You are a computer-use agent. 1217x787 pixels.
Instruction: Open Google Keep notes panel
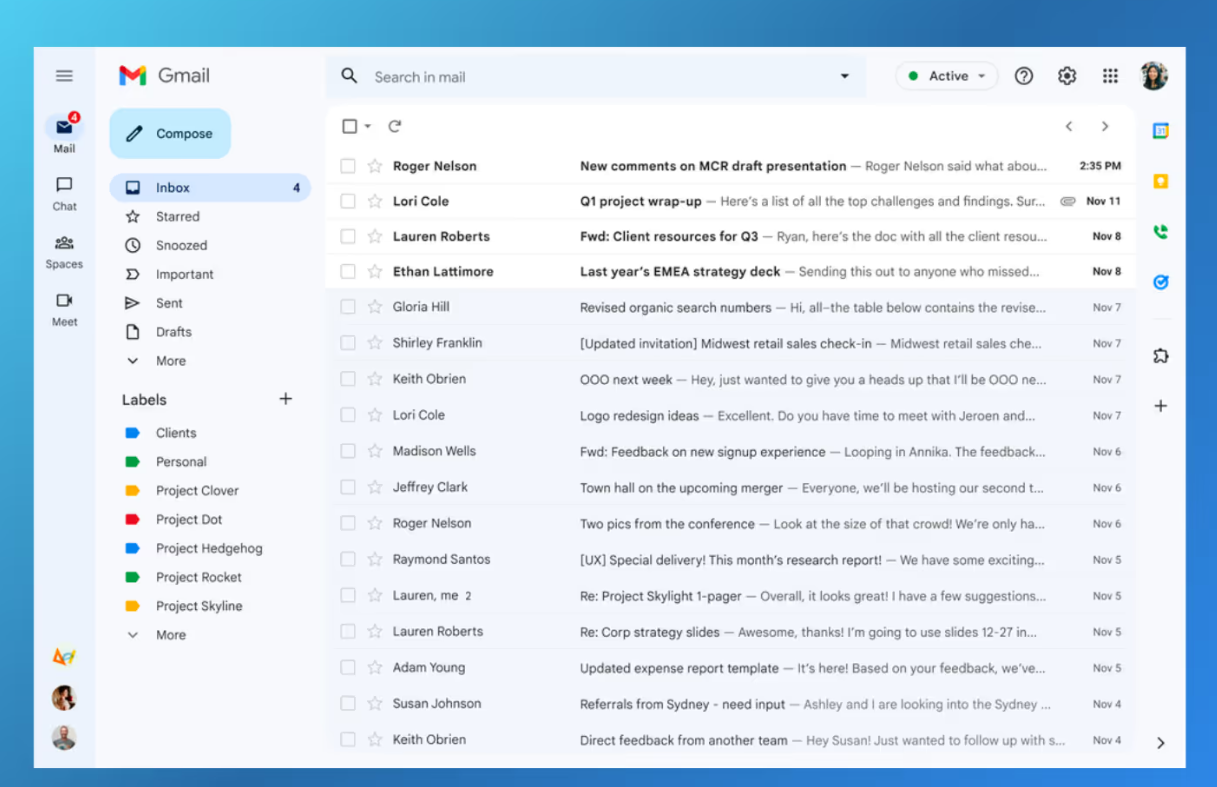[x=1160, y=181]
